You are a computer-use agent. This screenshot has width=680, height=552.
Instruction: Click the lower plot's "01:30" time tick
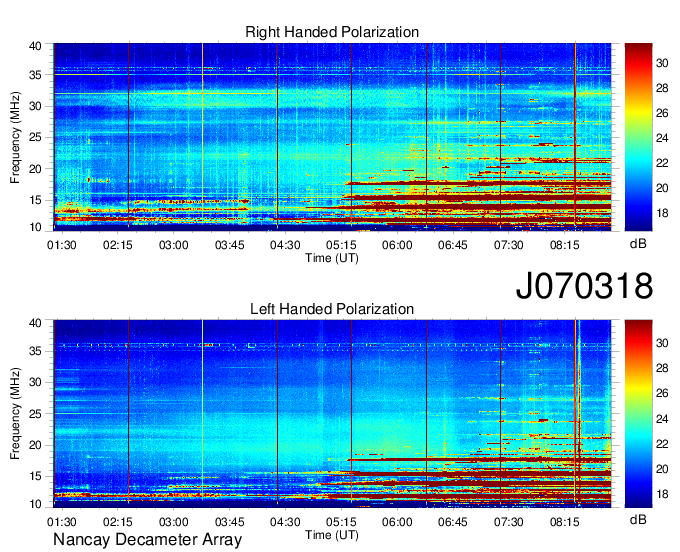[x=62, y=522]
